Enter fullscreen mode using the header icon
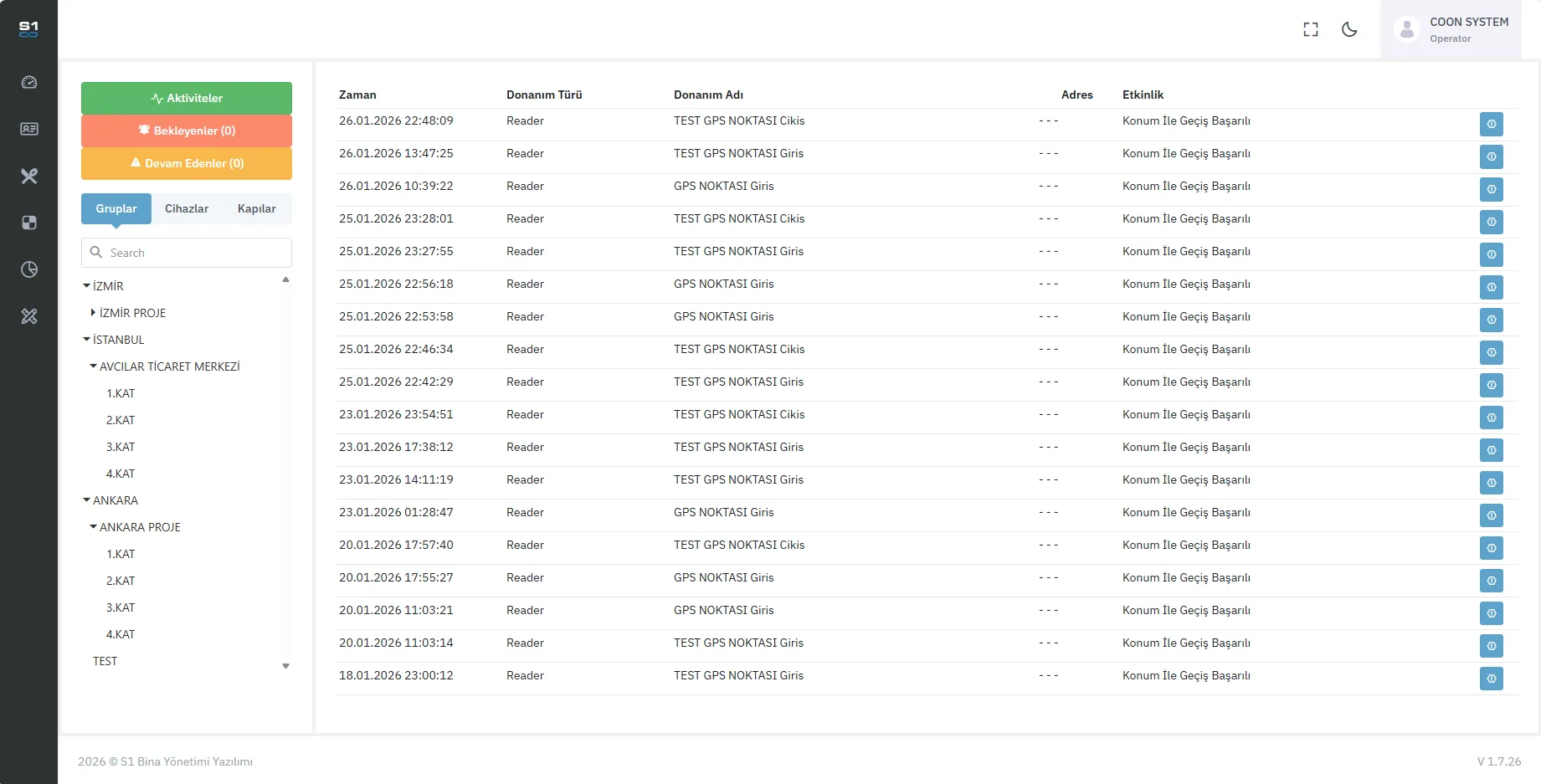The image size is (1541, 784). point(1311,29)
